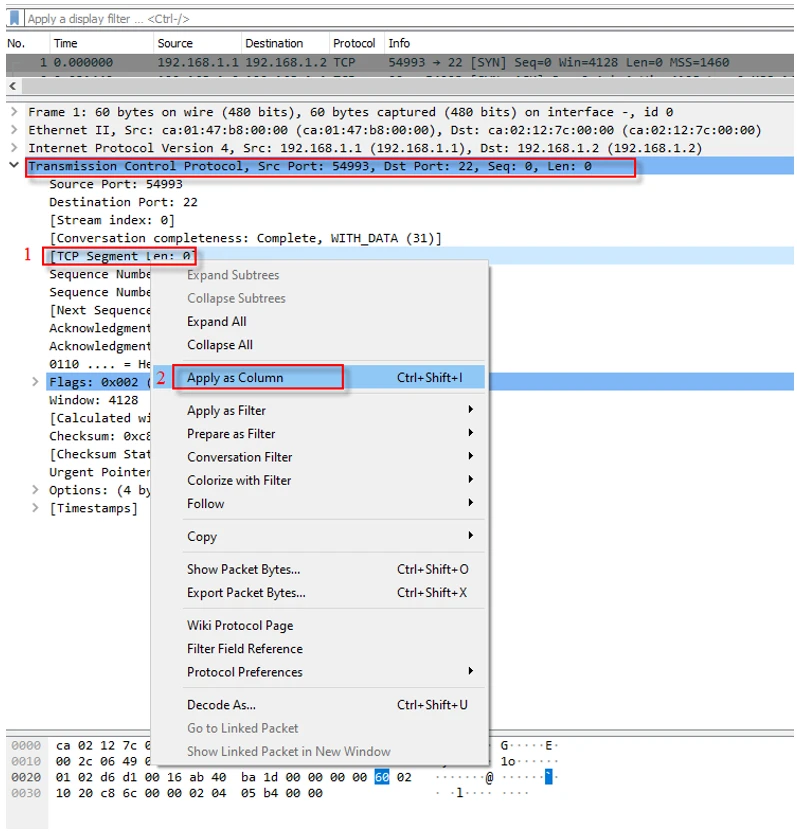The width and height of the screenshot is (797, 832).
Task: Select Expand All in context menu
Action: (x=216, y=322)
